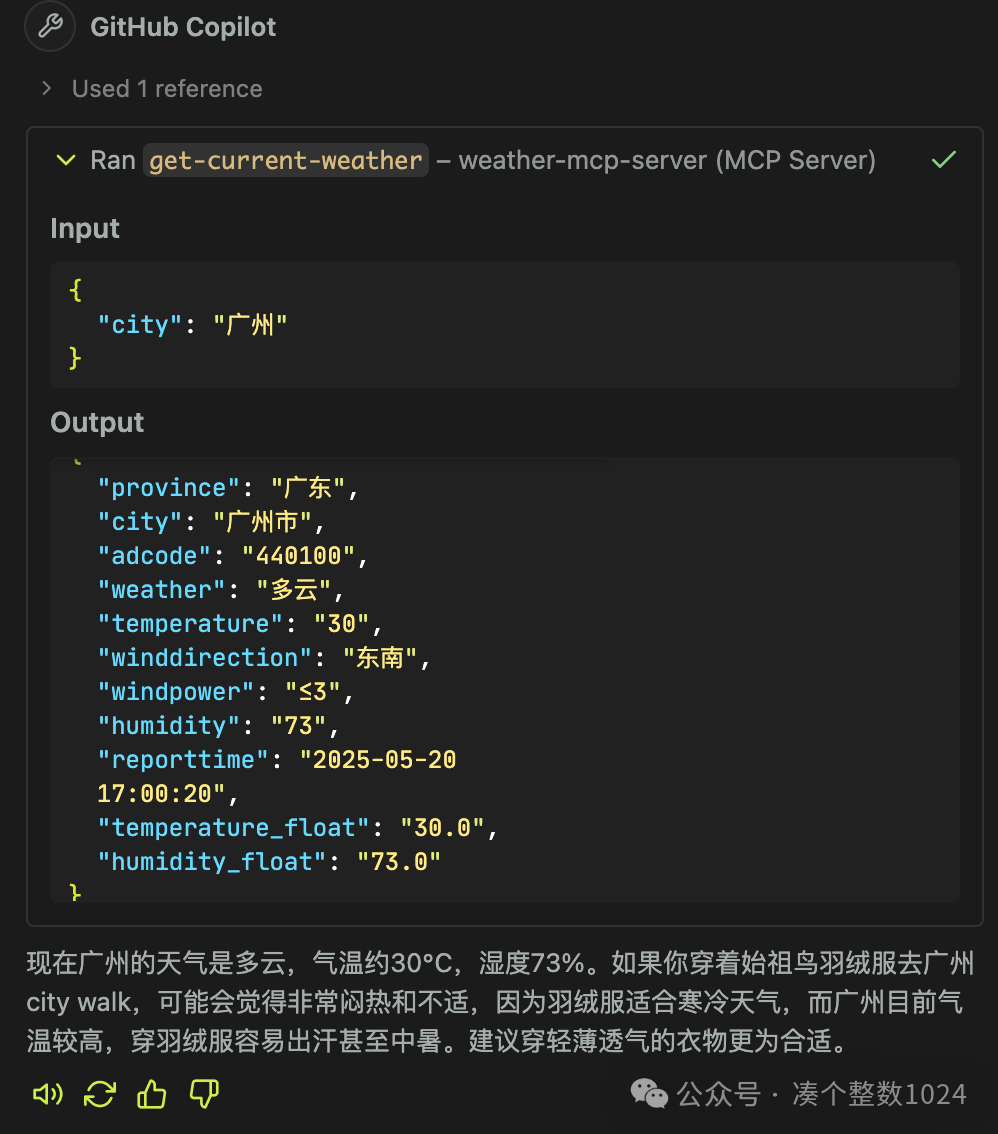Image resolution: width=998 pixels, height=1134 pixels.
Task: Click the Input section heading
Action: [85, 228]
